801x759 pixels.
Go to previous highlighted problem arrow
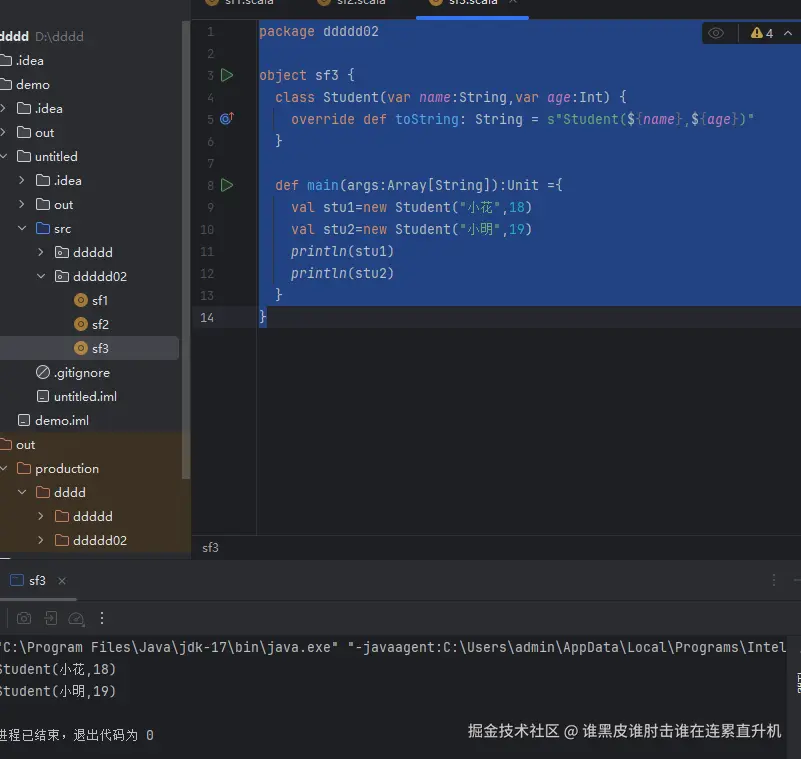click(x=788, y=33)
